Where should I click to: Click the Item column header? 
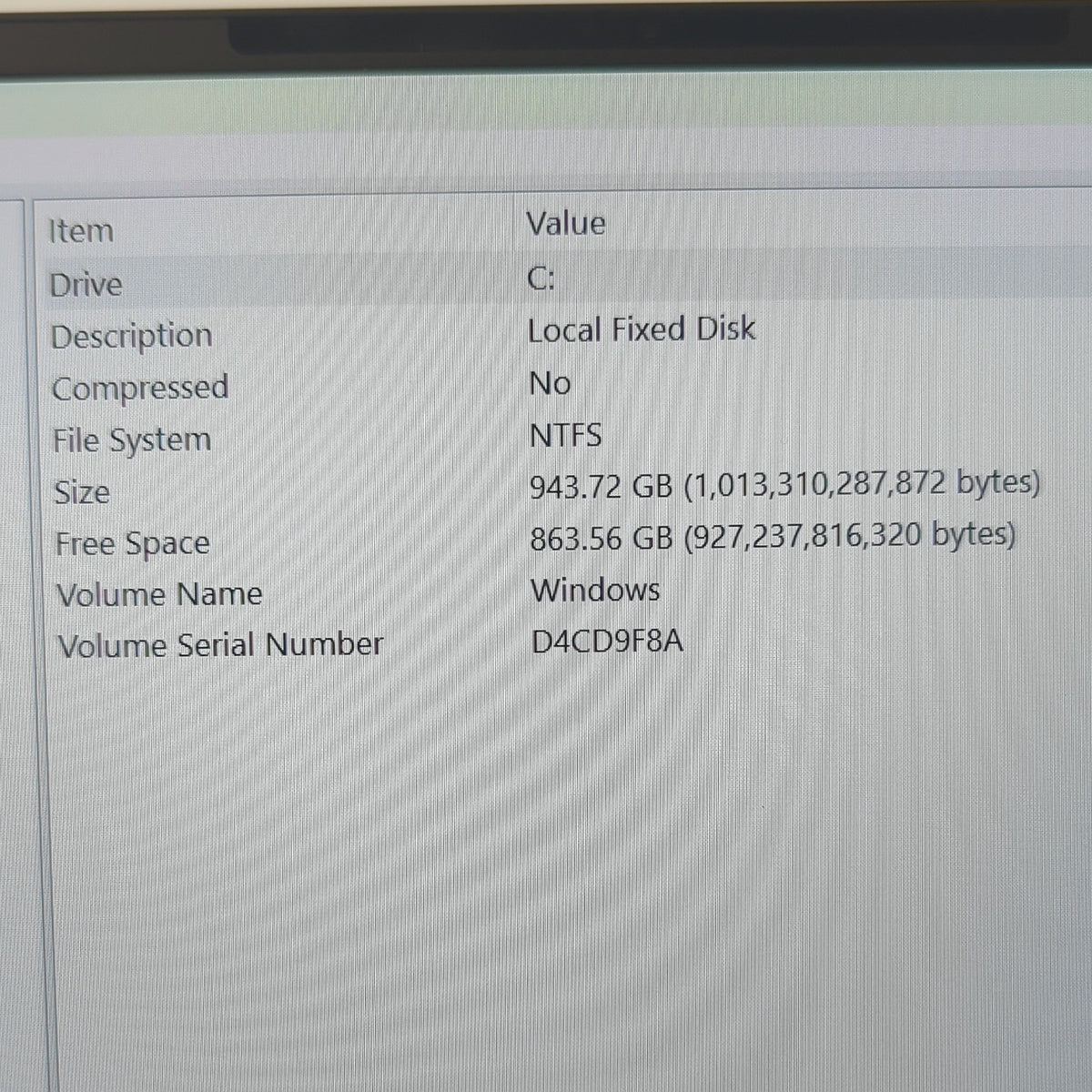click(x=81, y=231)
